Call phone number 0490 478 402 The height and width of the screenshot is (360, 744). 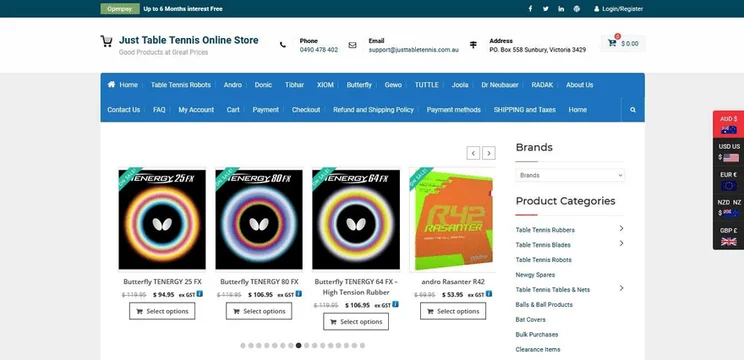[319, 50]
